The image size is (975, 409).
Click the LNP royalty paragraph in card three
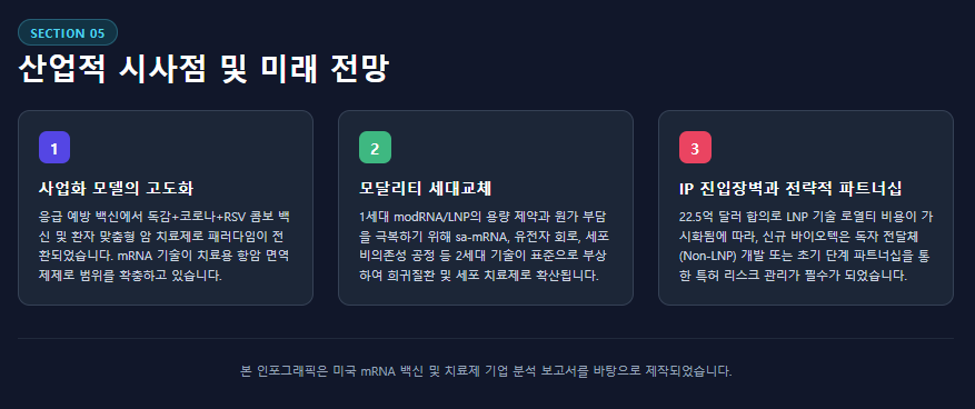pyautogui.click(x=806, y=246)
